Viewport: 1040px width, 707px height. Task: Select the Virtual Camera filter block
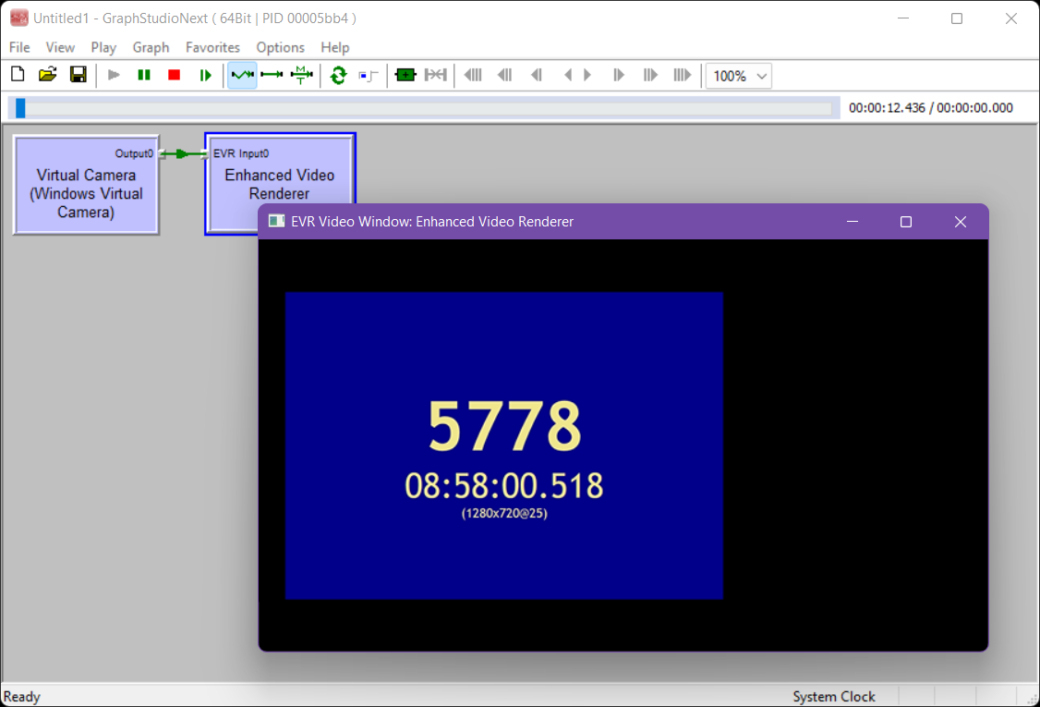tap(85, 185)
